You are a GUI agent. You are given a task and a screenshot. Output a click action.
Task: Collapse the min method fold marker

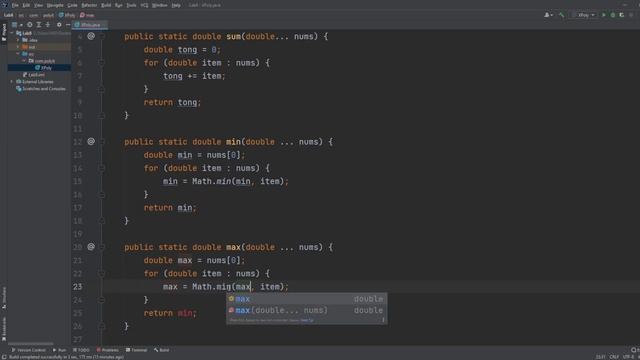tap(102, 142)
